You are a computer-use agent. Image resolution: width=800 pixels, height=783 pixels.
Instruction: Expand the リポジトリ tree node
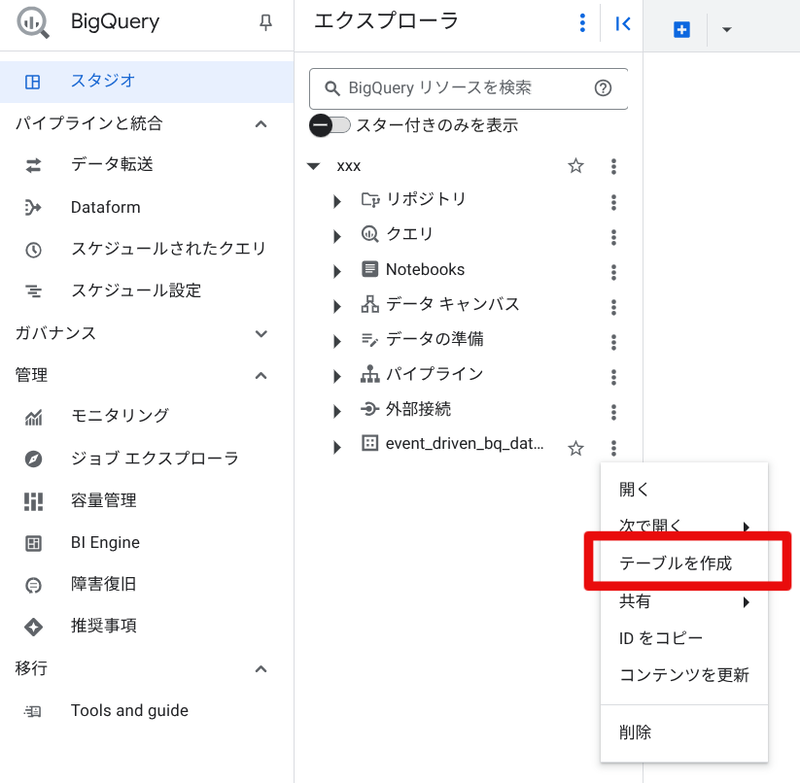coord(337,201)
